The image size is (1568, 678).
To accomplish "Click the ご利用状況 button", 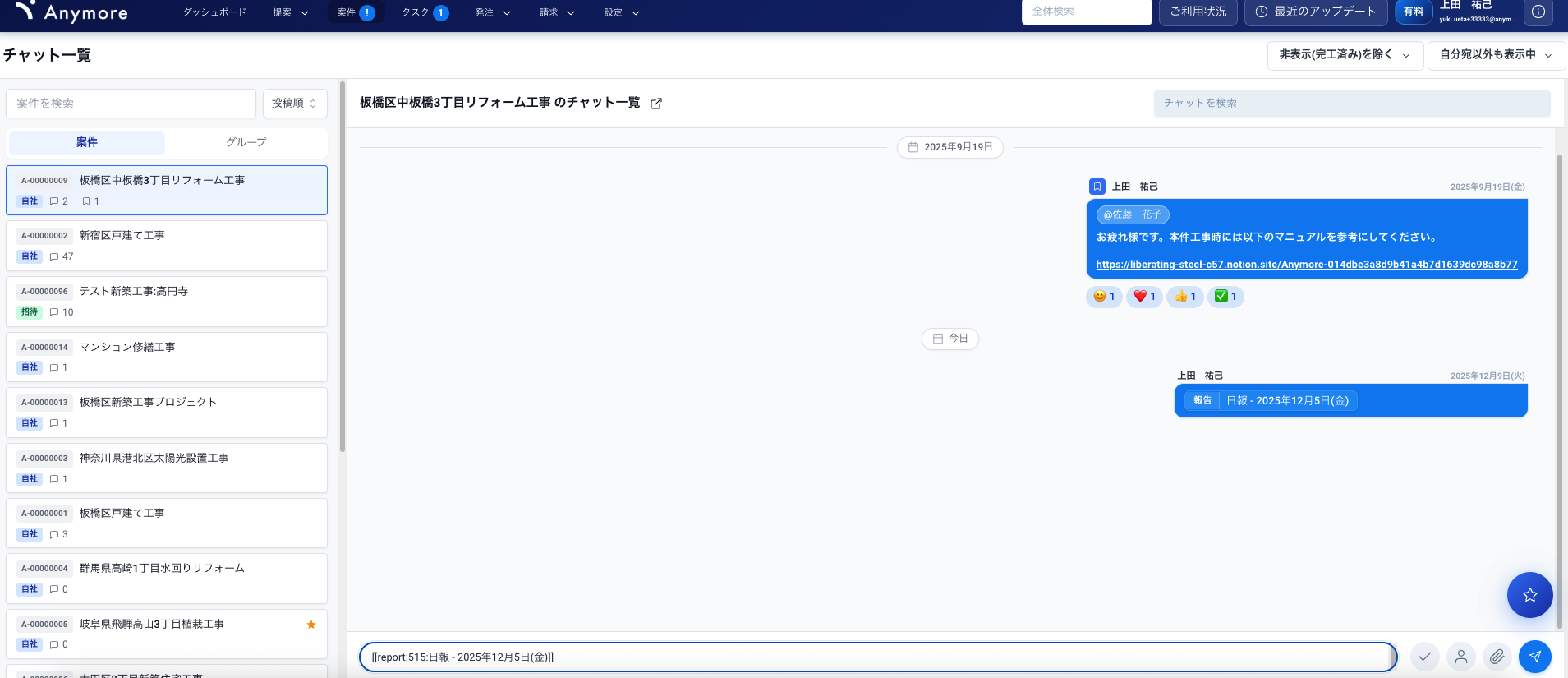I will coord(1198,12).
